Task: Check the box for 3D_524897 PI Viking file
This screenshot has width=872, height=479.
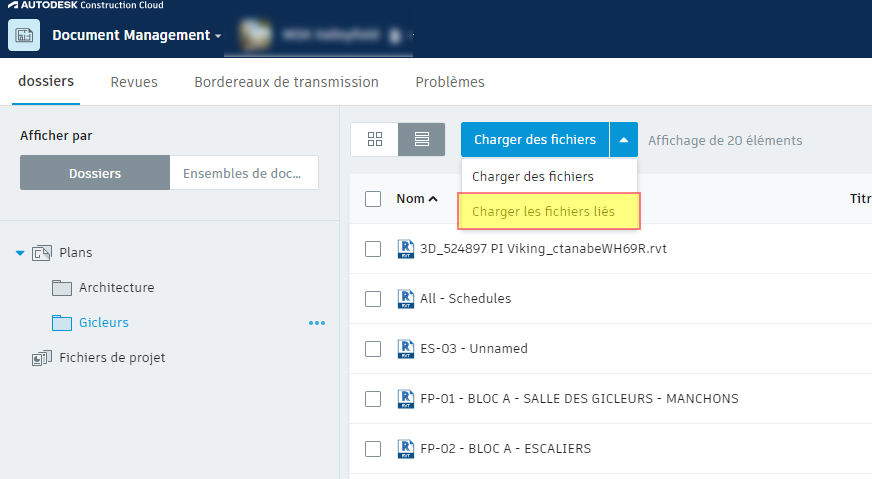Action: pos(373,249)
